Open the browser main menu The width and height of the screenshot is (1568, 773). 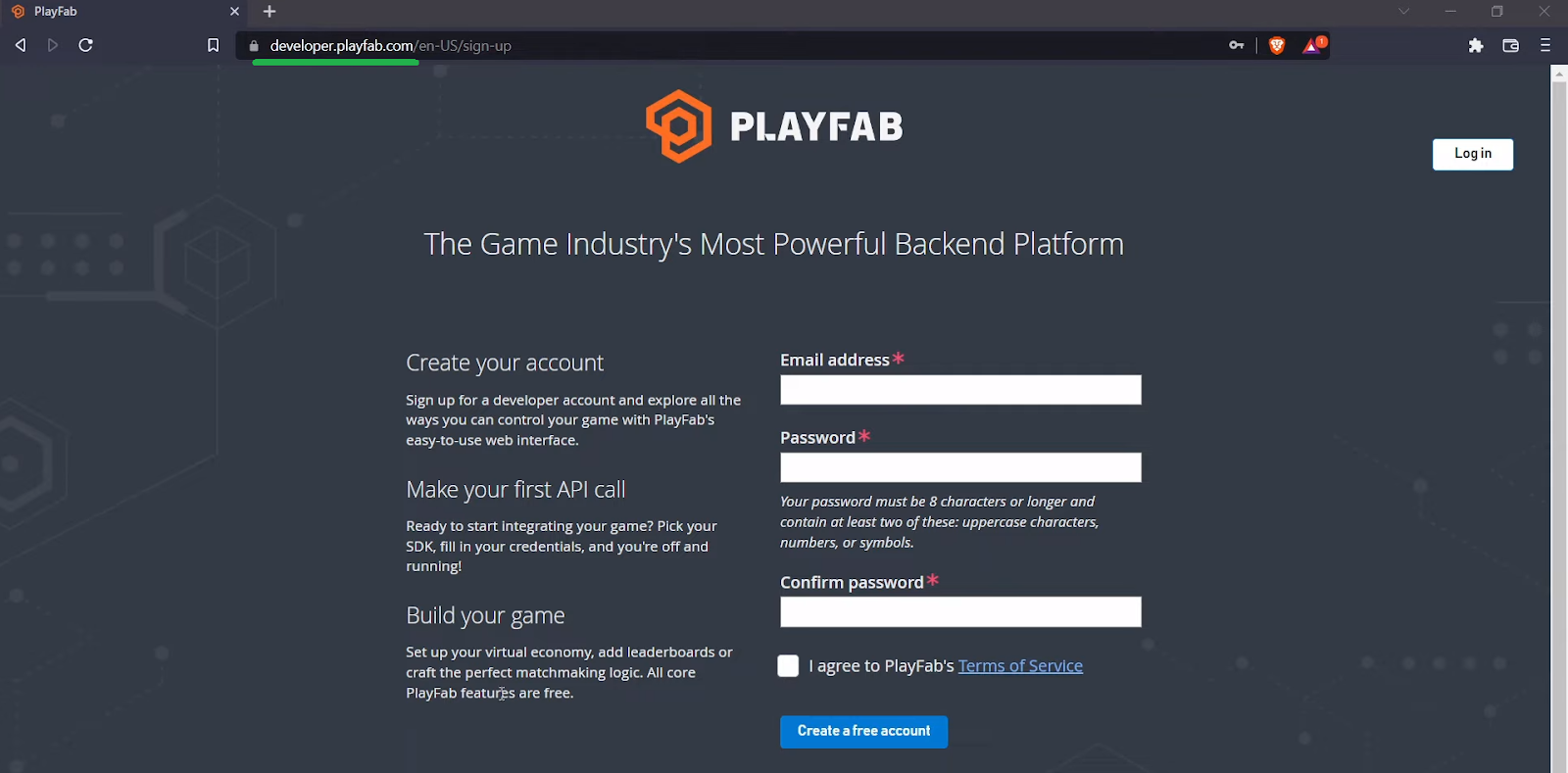coord(1545,45)
